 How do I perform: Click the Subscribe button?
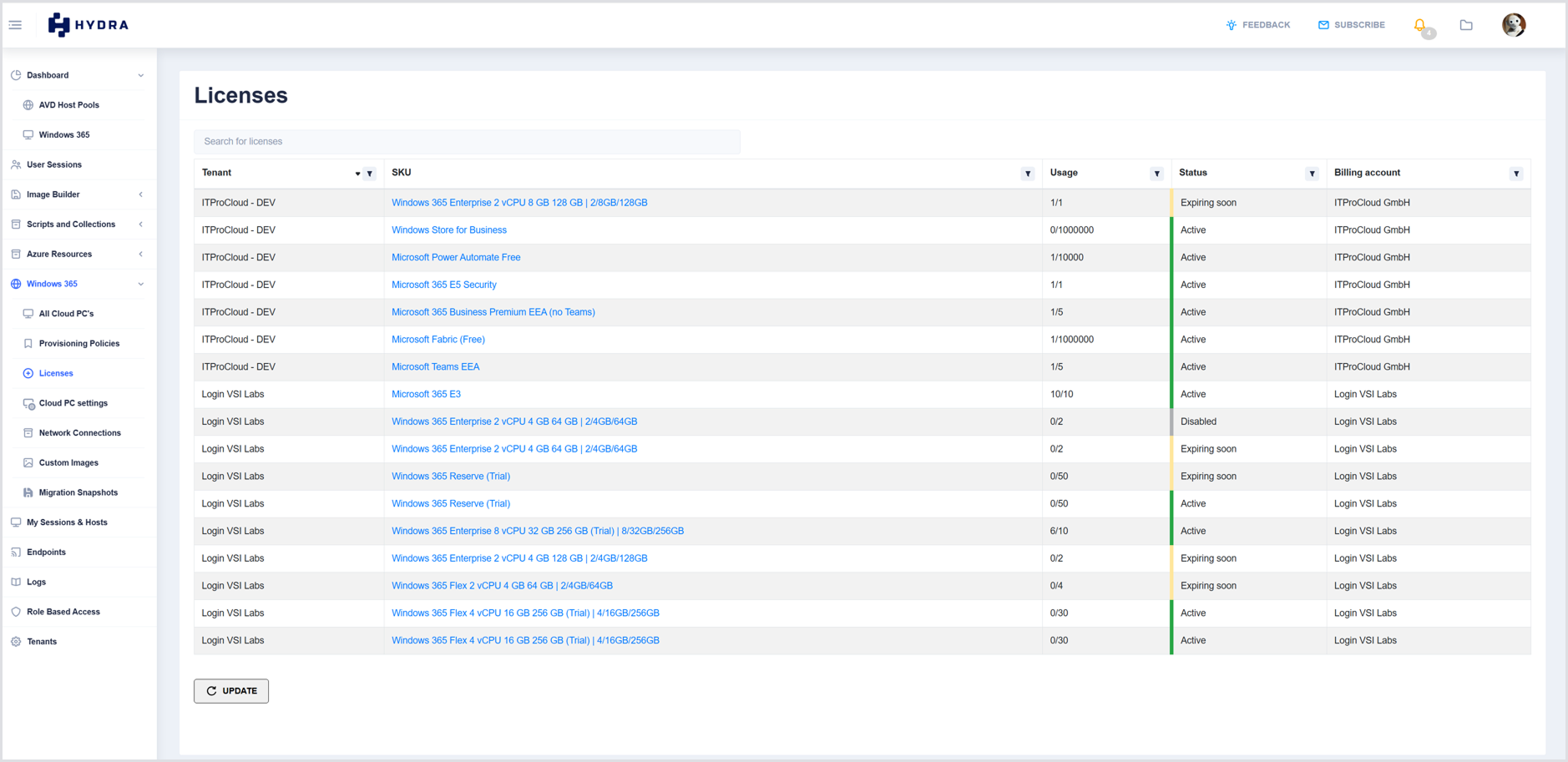tap(1351, 25)
